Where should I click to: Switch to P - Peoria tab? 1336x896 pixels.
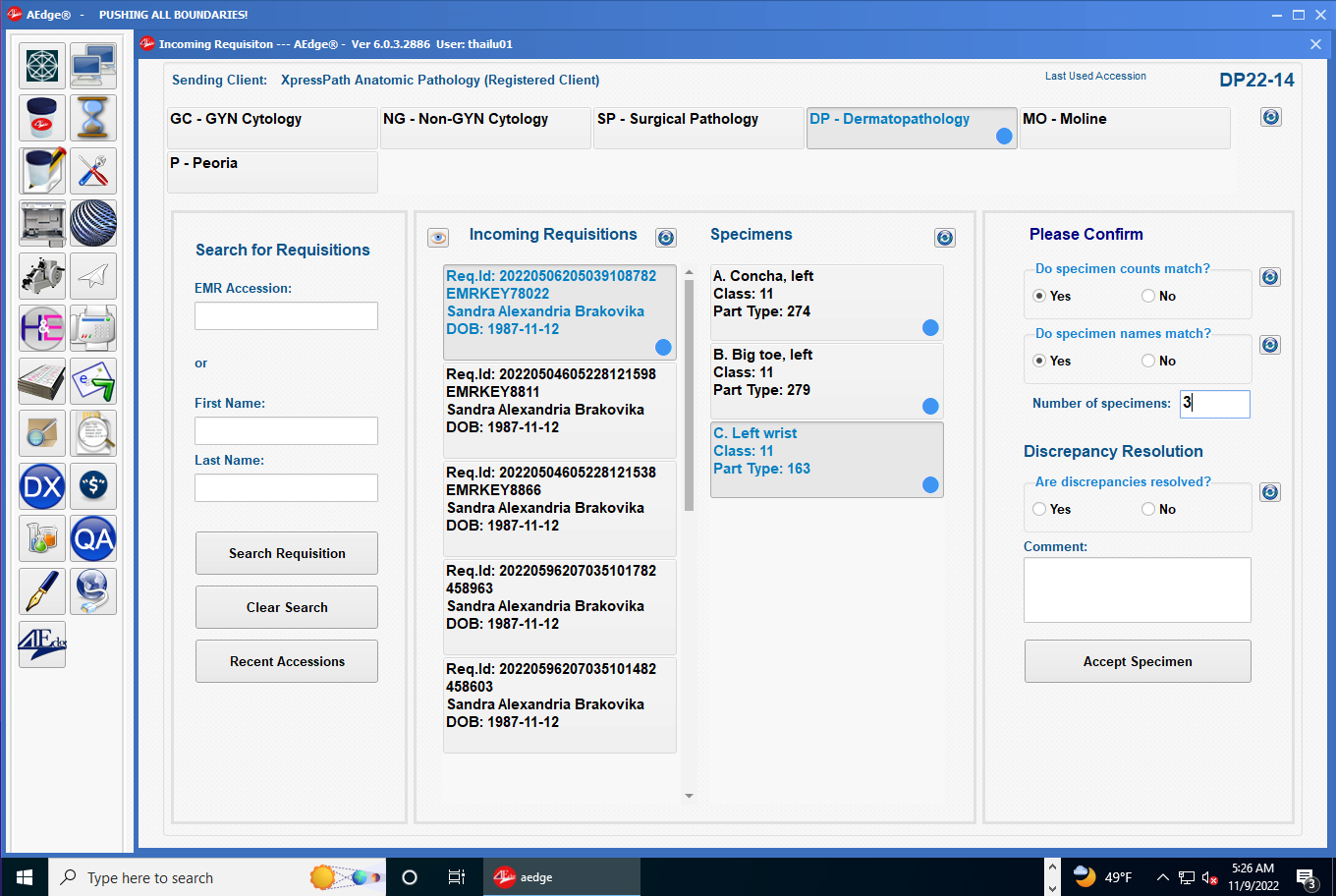click(x=272, y=172)
